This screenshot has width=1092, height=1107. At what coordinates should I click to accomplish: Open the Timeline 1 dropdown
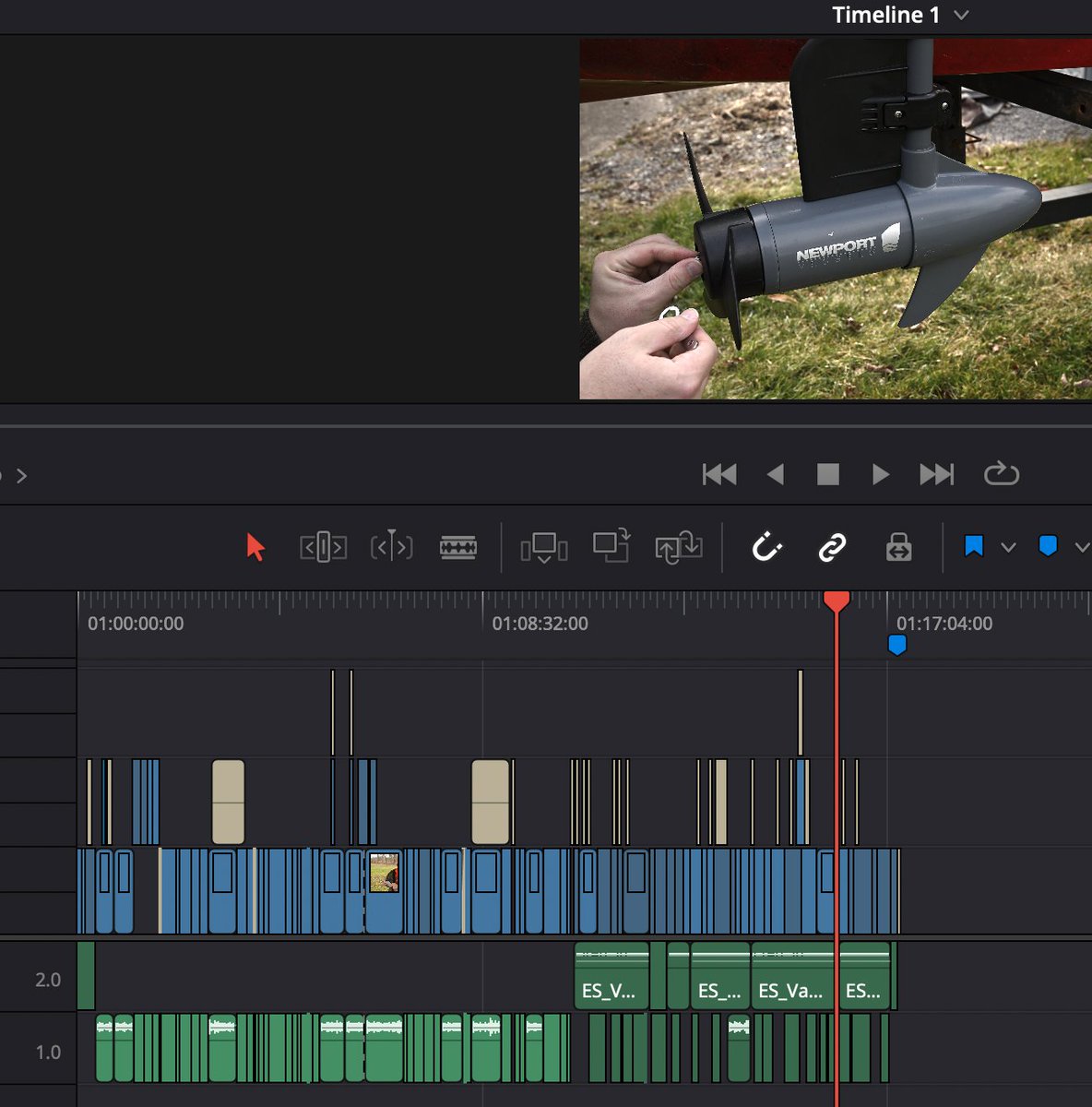pyautogui.click(x=961, y=15)
